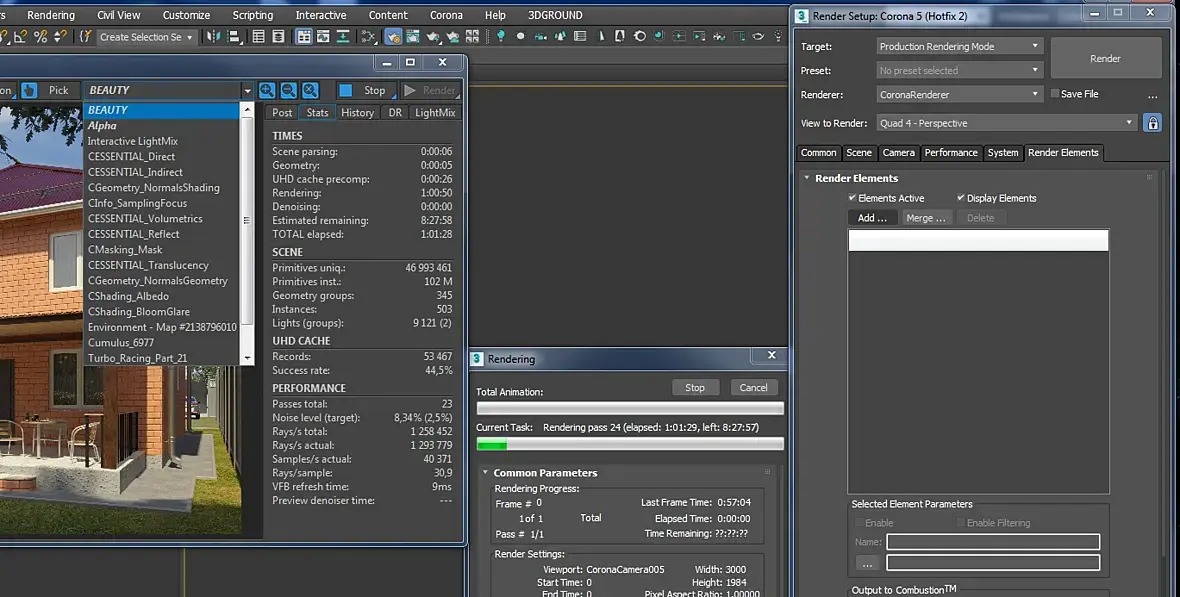Click the Mirror tool icon in main toolbar
Screen dimensions: 1180x597
point(213,36)
